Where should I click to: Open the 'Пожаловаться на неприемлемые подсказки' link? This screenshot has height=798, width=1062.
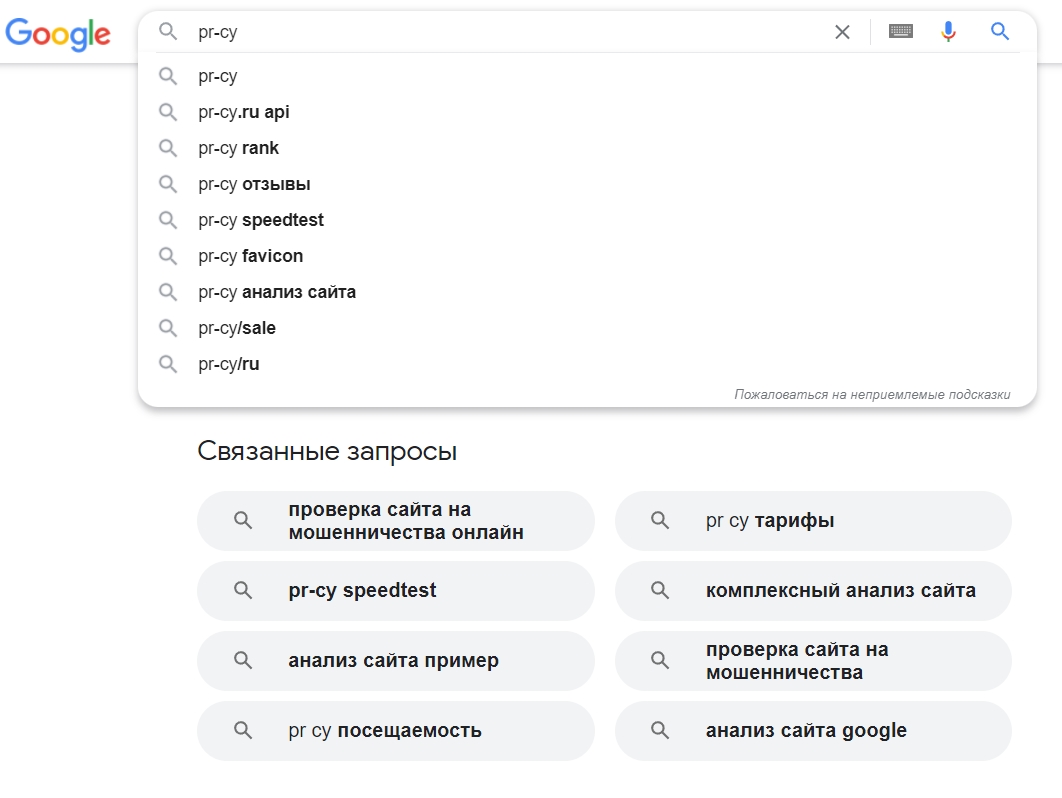tap(872, 394)
